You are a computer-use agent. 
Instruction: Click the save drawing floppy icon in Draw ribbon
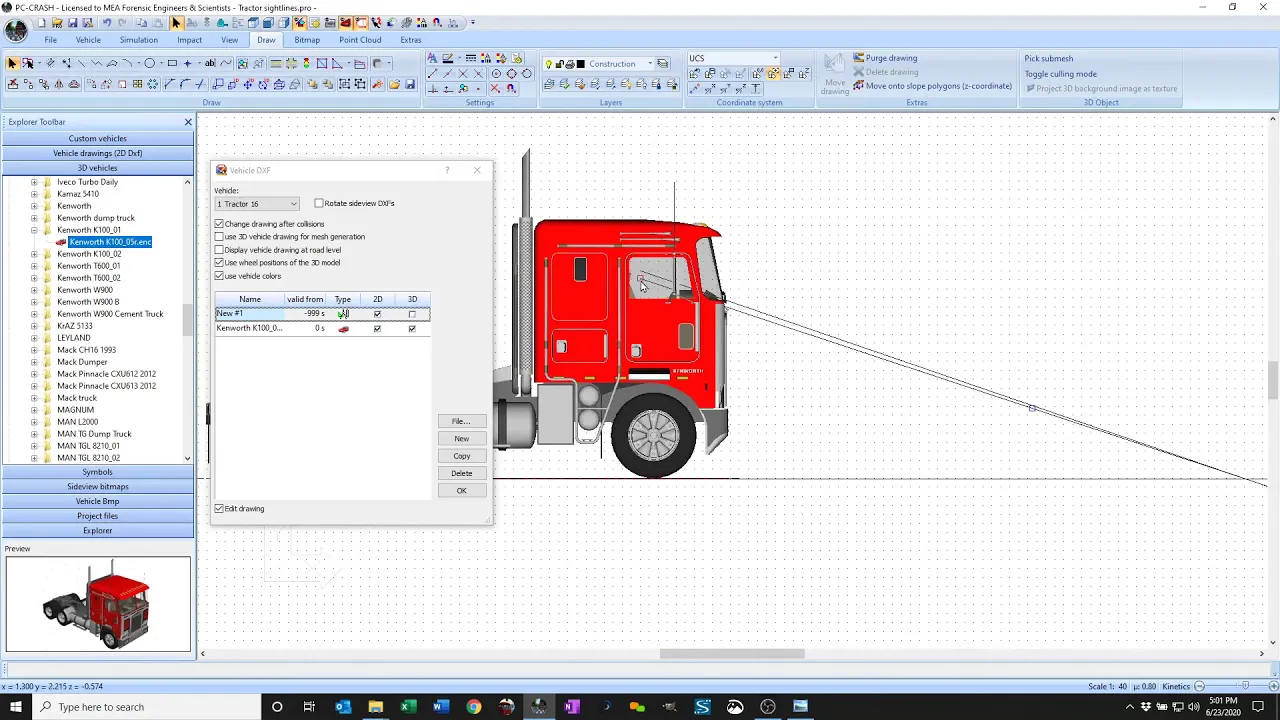[x=409, y=84]
